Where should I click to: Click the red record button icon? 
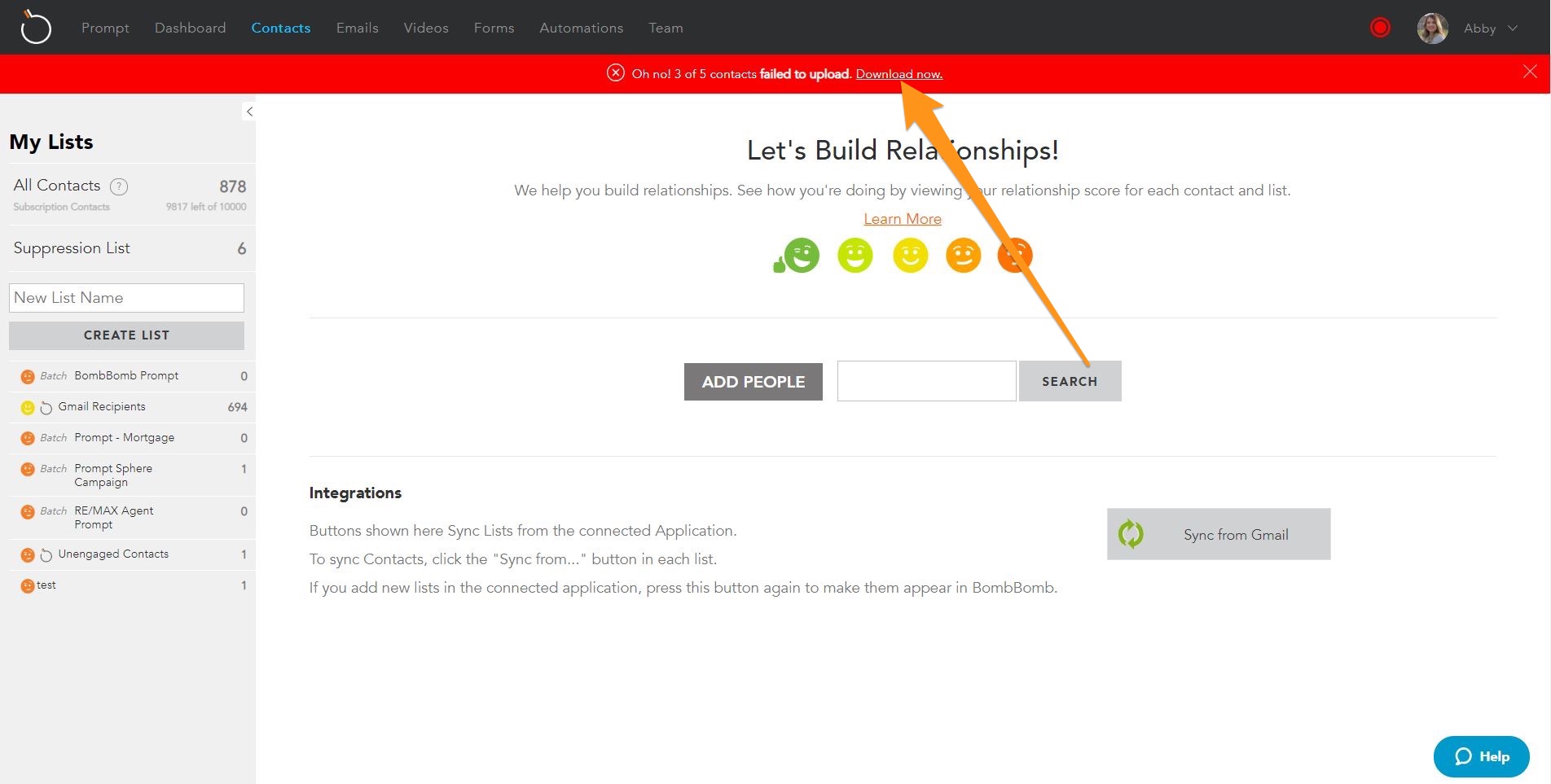click(x=1379, y=28)
